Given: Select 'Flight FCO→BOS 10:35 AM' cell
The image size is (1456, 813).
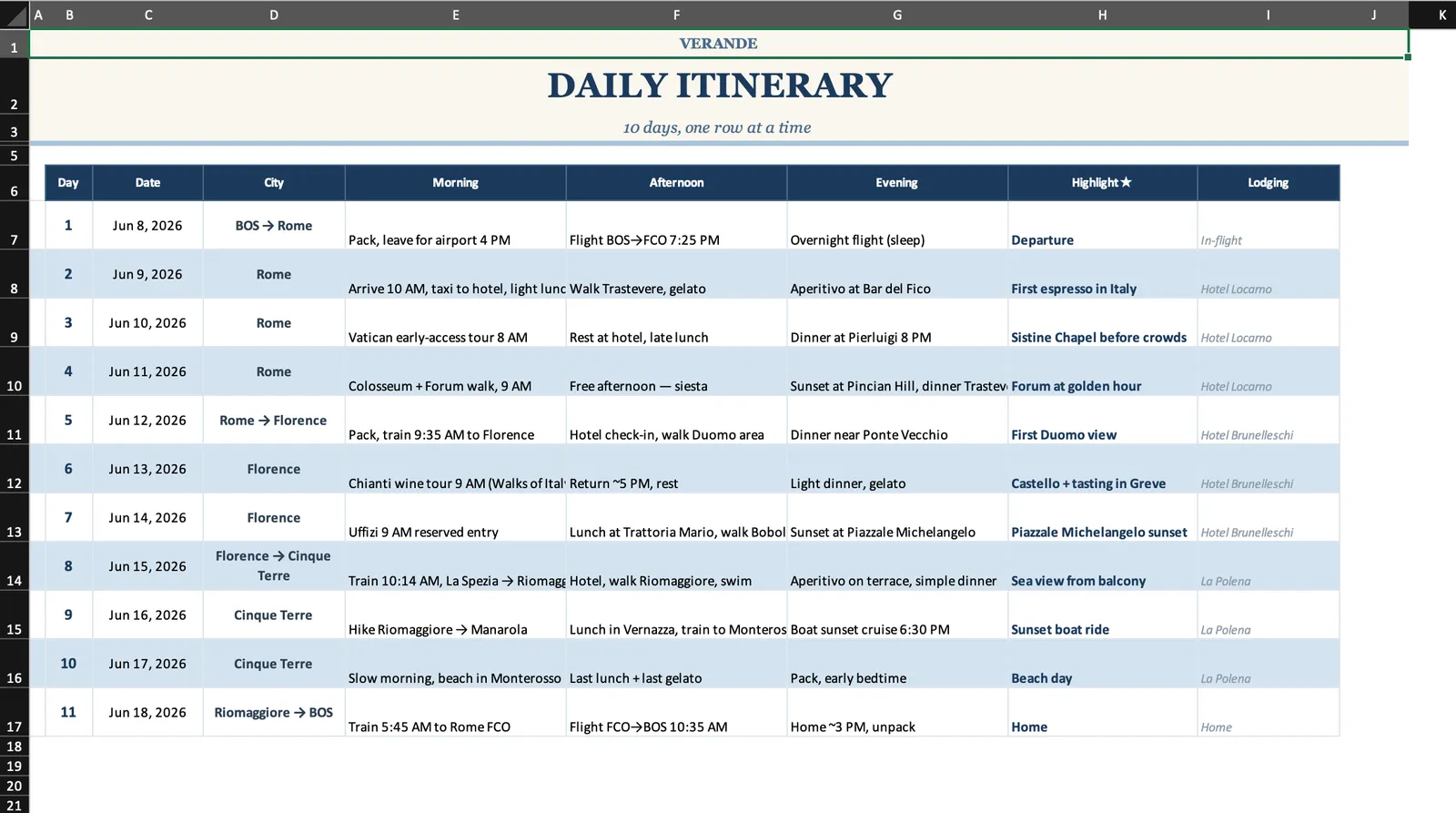Looking at the screenshot, I should click(x=676, y=713).
